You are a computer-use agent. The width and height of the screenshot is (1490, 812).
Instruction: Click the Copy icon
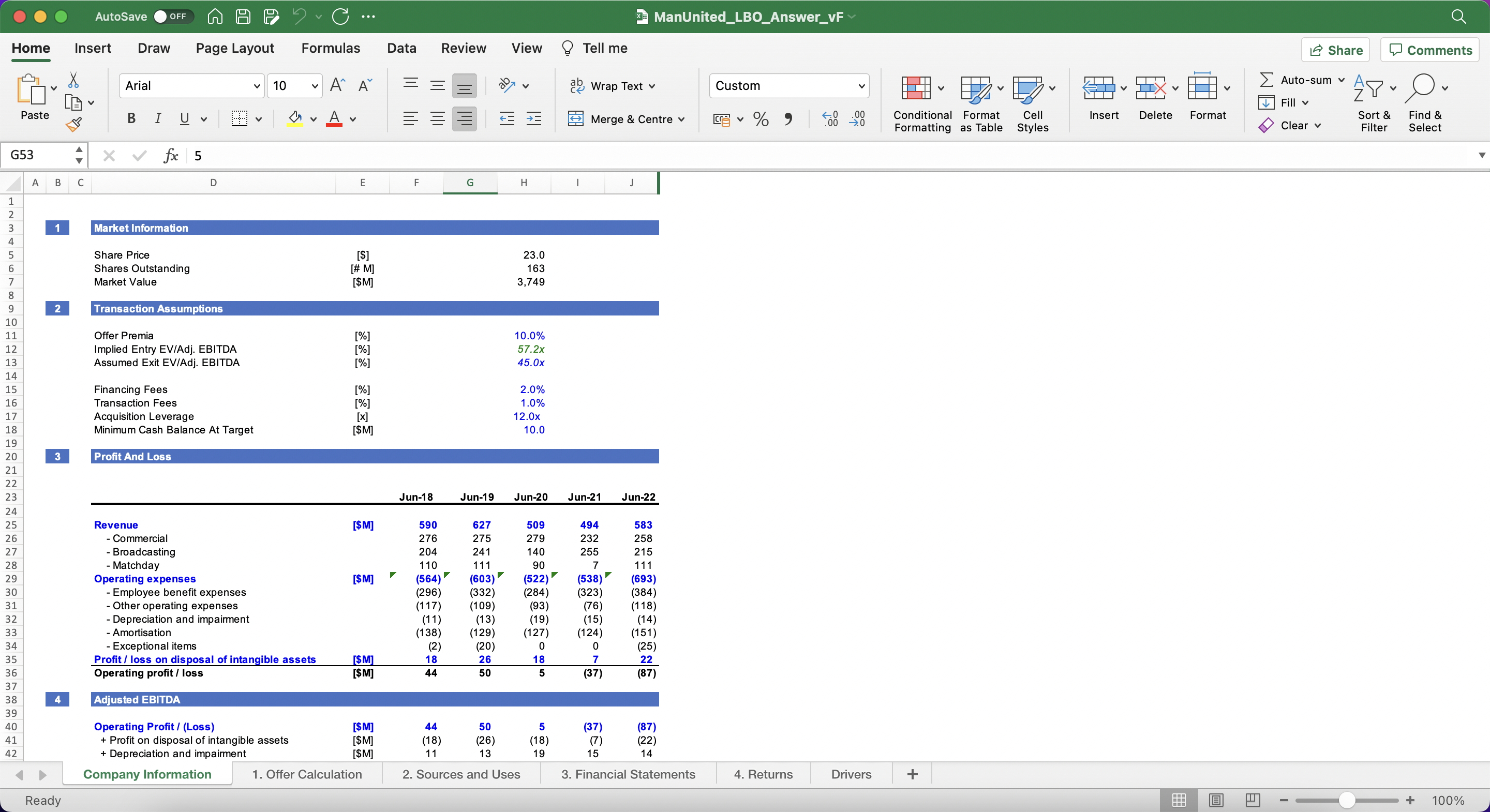point(73,103)
